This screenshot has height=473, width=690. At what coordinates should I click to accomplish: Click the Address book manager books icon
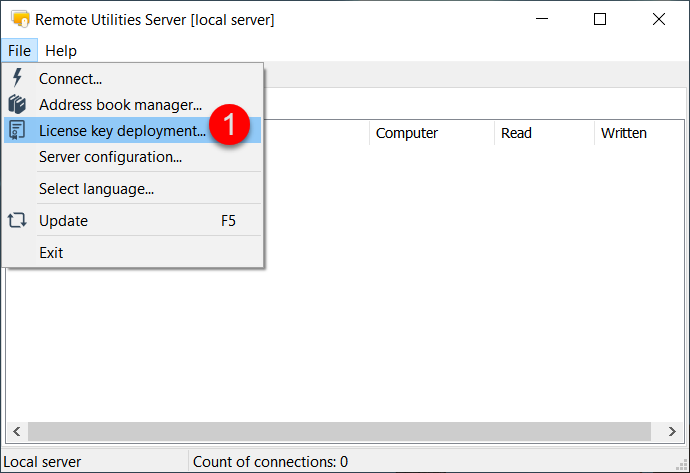point(17,104)
